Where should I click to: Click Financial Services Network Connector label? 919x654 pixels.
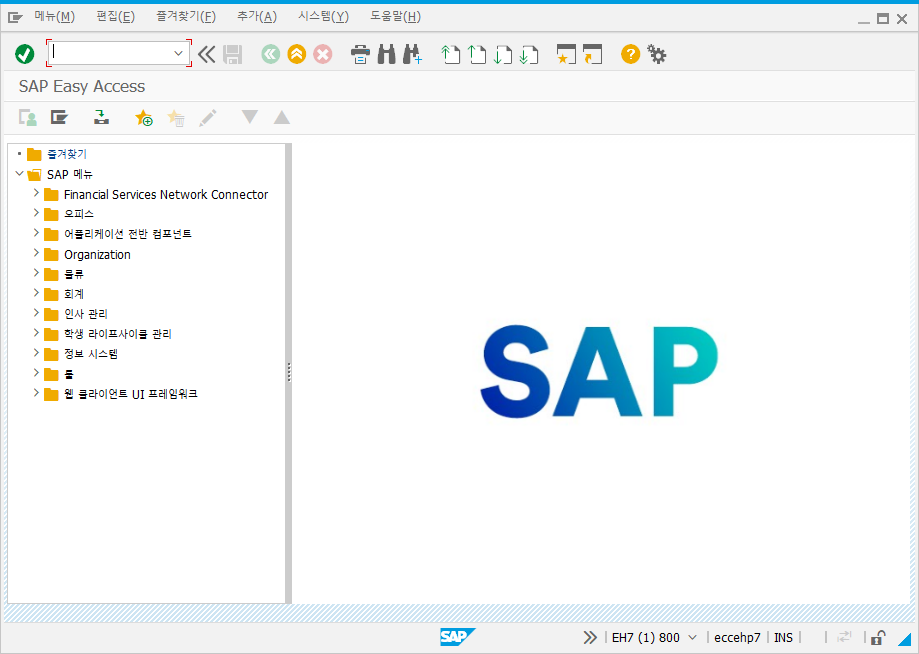166,195
